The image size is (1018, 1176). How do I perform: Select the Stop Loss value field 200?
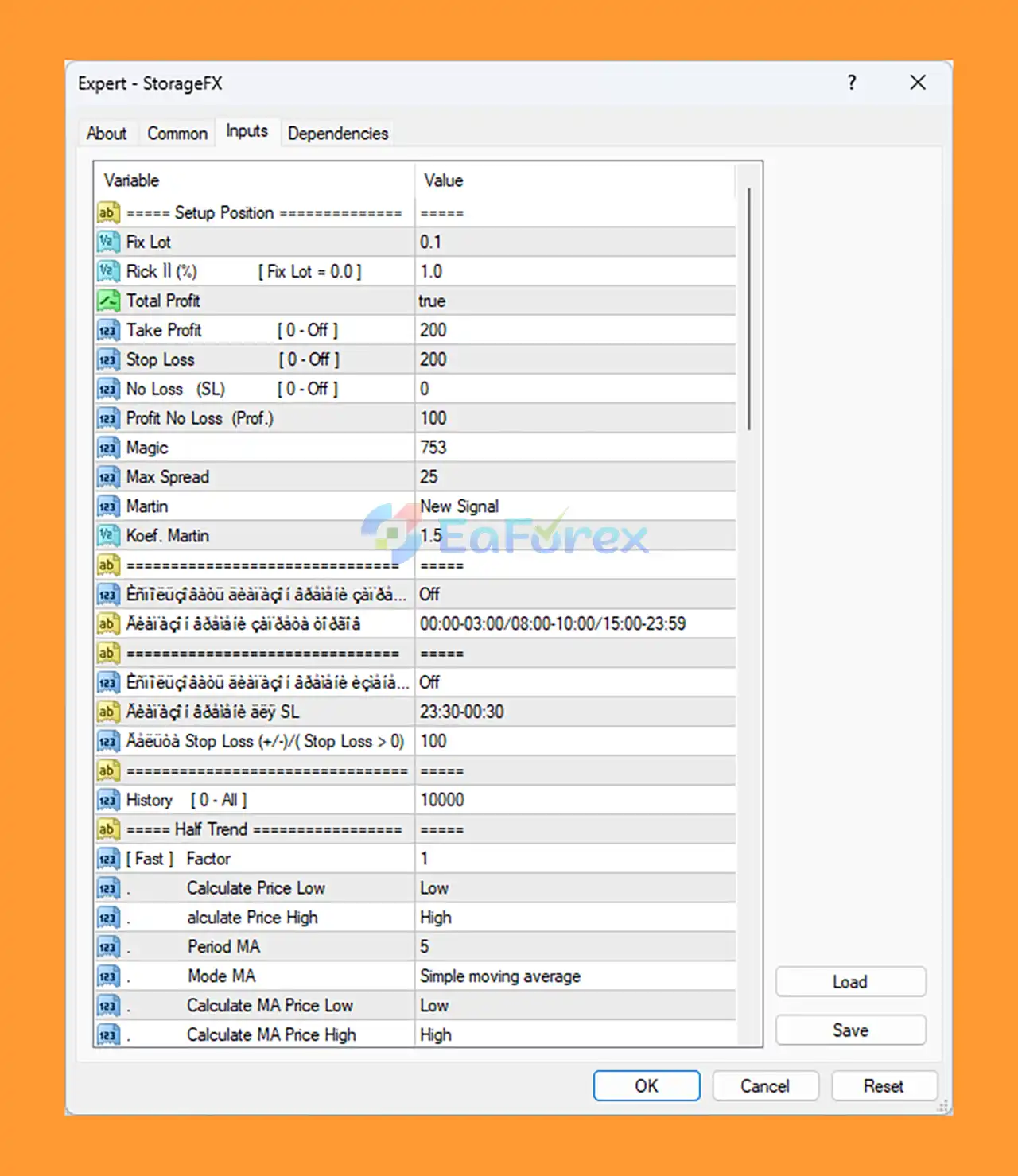573,359
